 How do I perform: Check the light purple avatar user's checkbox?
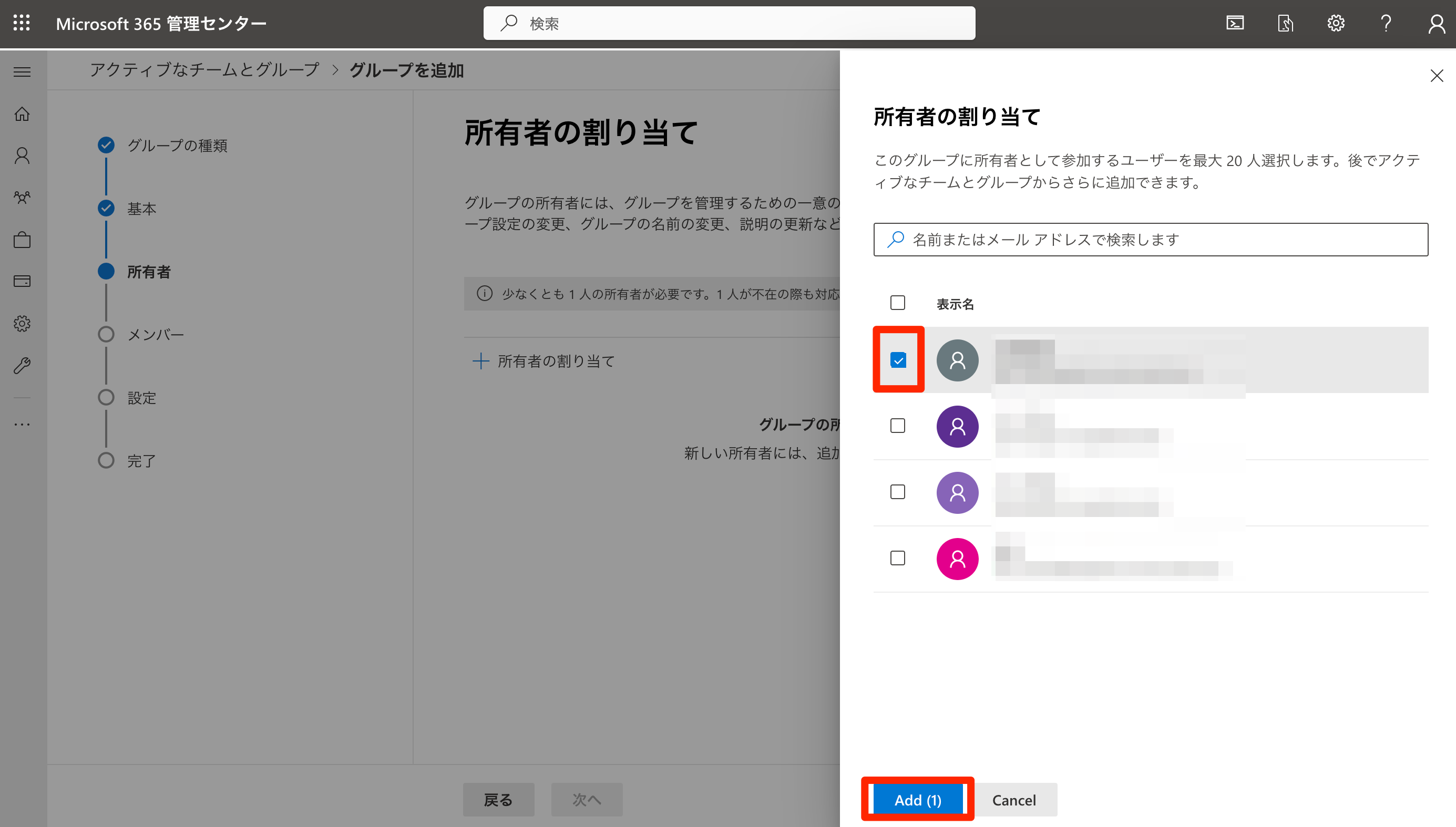point(898,492)
